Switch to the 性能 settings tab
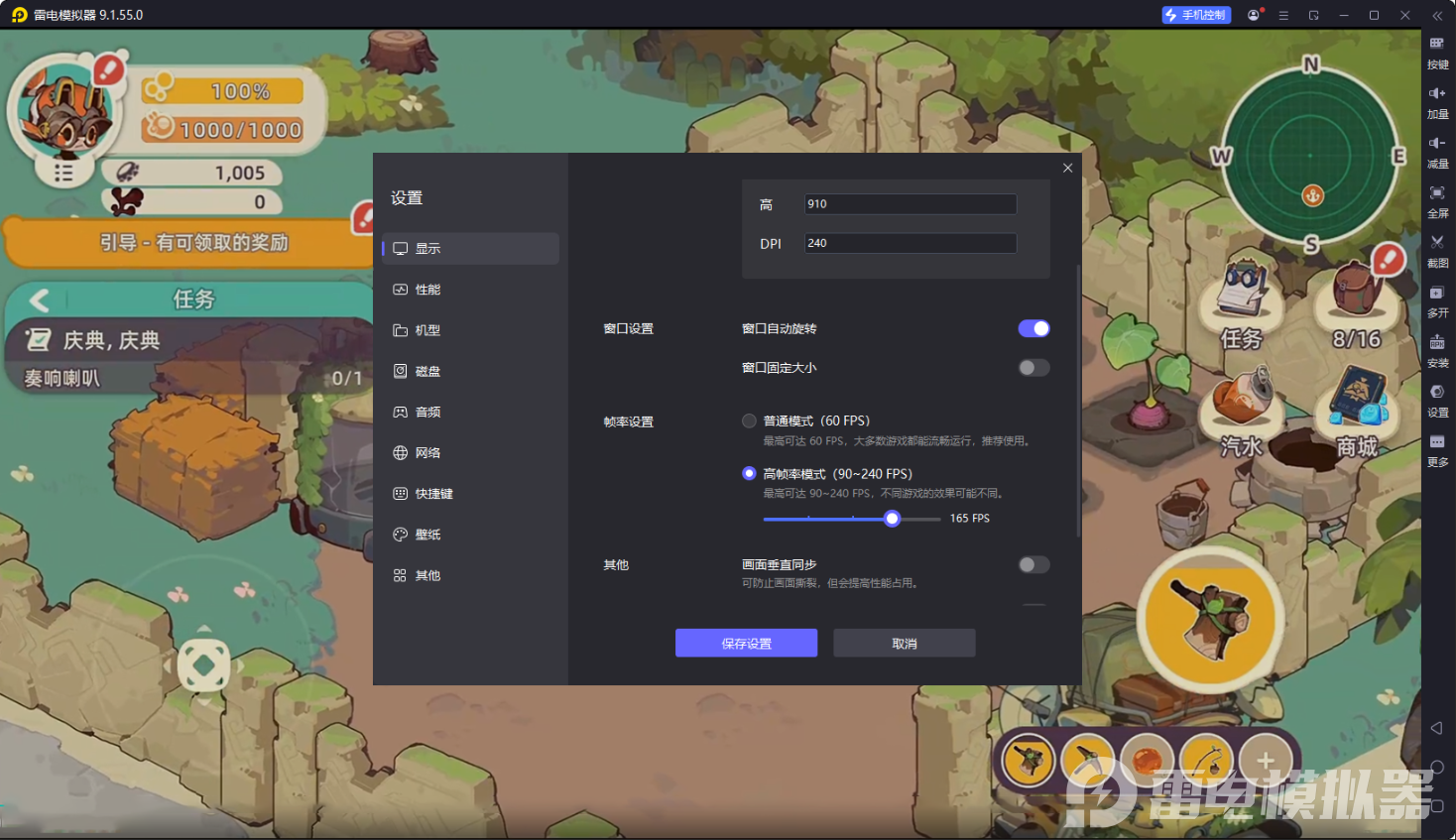The height and width of the screenshot is (840, 1456). coord(470,290)
